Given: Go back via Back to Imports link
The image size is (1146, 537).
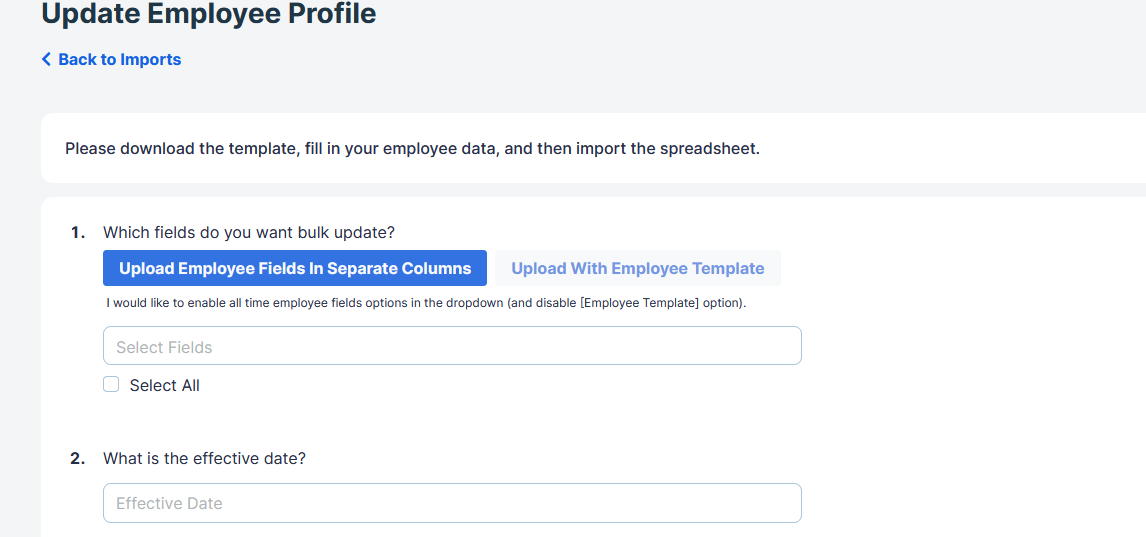Looking at the screenshot, I should (111, 59).
